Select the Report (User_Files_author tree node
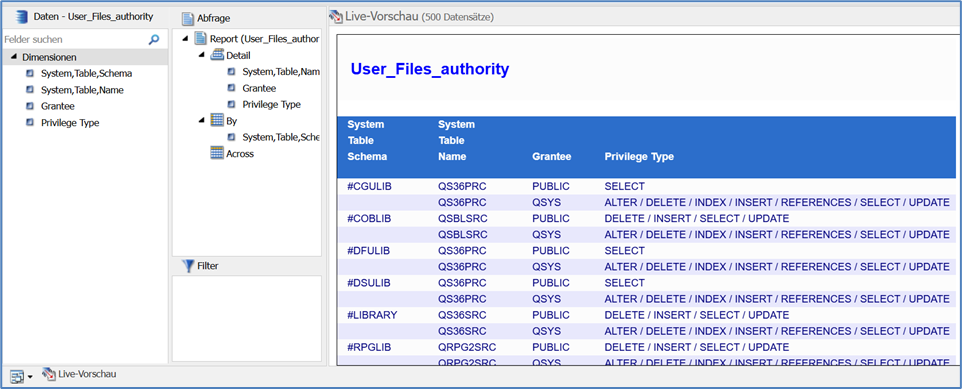Viewport: 962px width, 389px height. click(264, 39)
